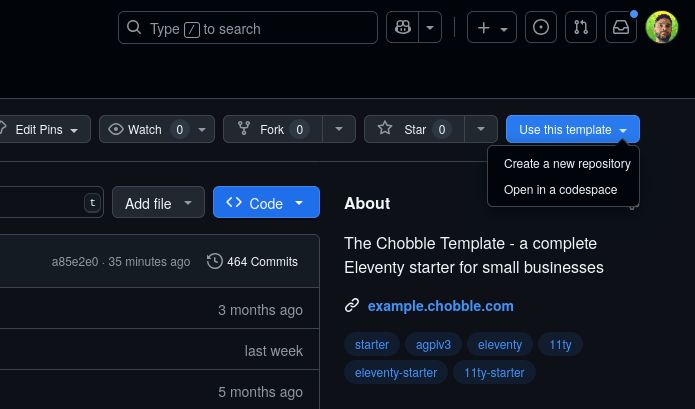Open the Copilot chat icon
This screenshot has height=409, width=695.
pos(402,27)
